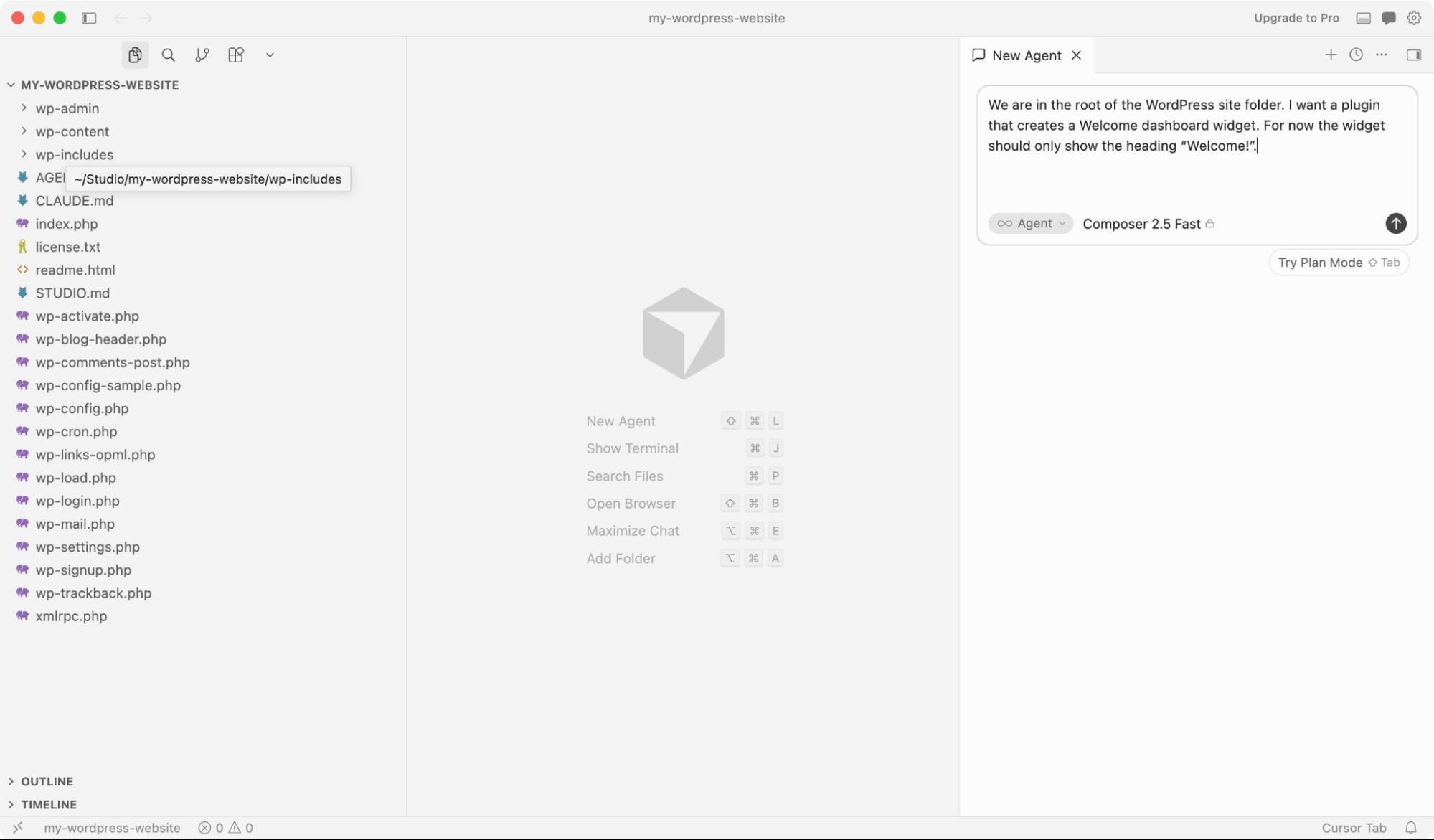The height and width of the screenshot is (840, 1434).
Task: Open STUDIO.md file
Action: click(x=203, y=293)
